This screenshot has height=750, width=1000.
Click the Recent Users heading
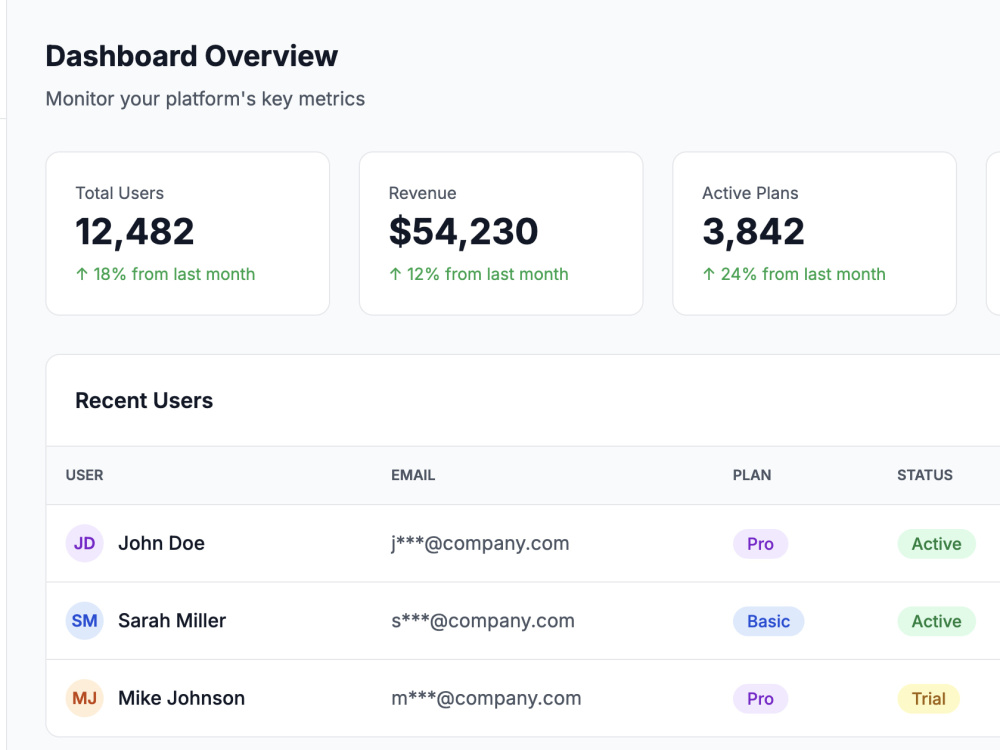click(x=144, y=401)
